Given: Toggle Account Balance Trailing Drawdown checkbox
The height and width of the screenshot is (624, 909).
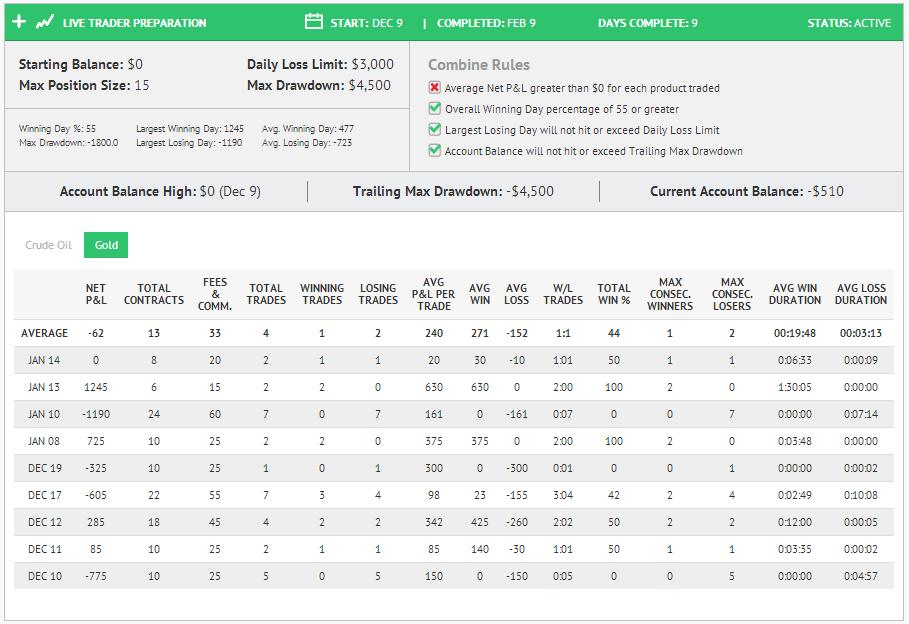Looking at the screenshot, I should click(x=434, y=150).
